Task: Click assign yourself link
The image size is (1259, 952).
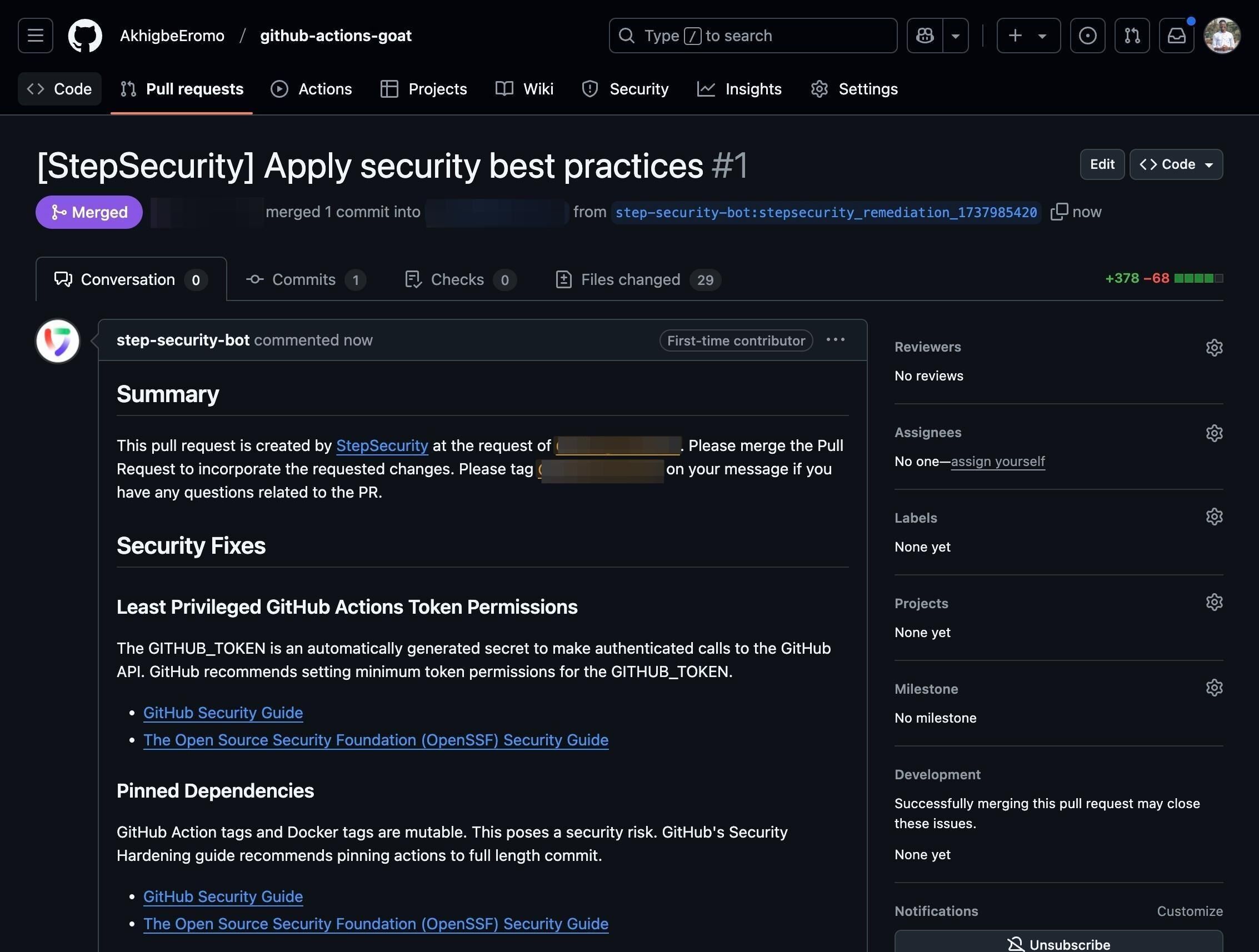Action: pyautogui.click(x=998, y=461)
